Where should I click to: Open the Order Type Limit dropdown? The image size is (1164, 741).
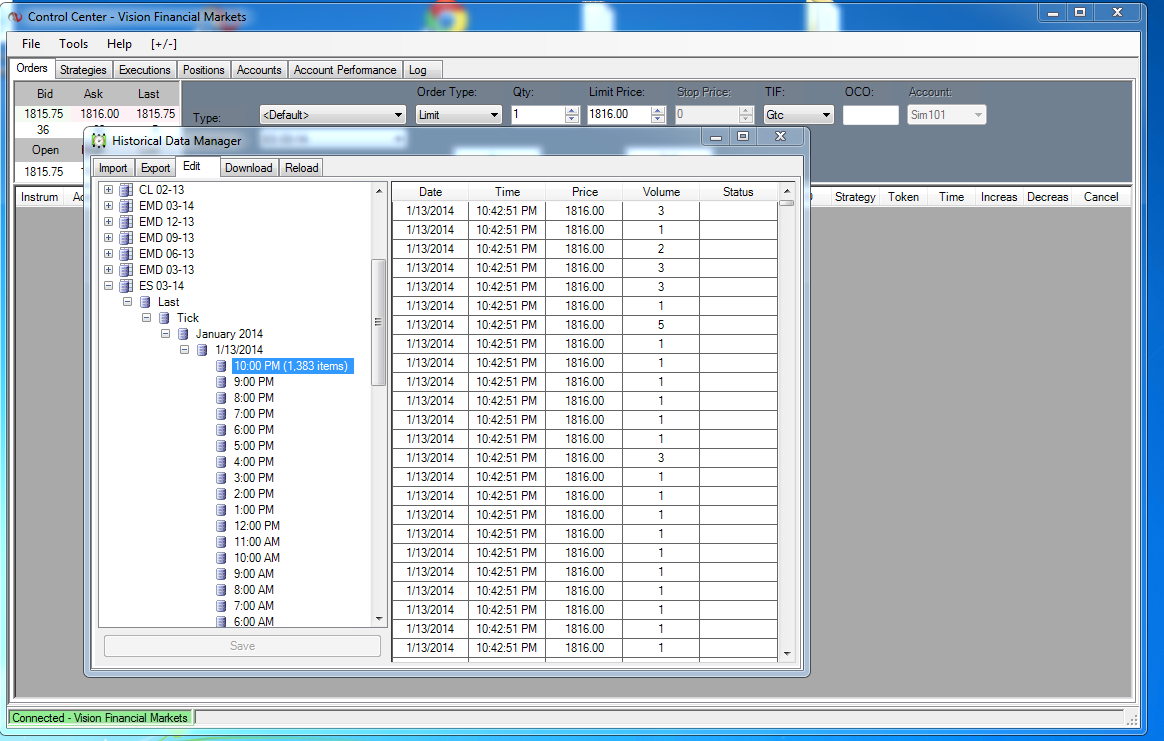pos(494,115)
